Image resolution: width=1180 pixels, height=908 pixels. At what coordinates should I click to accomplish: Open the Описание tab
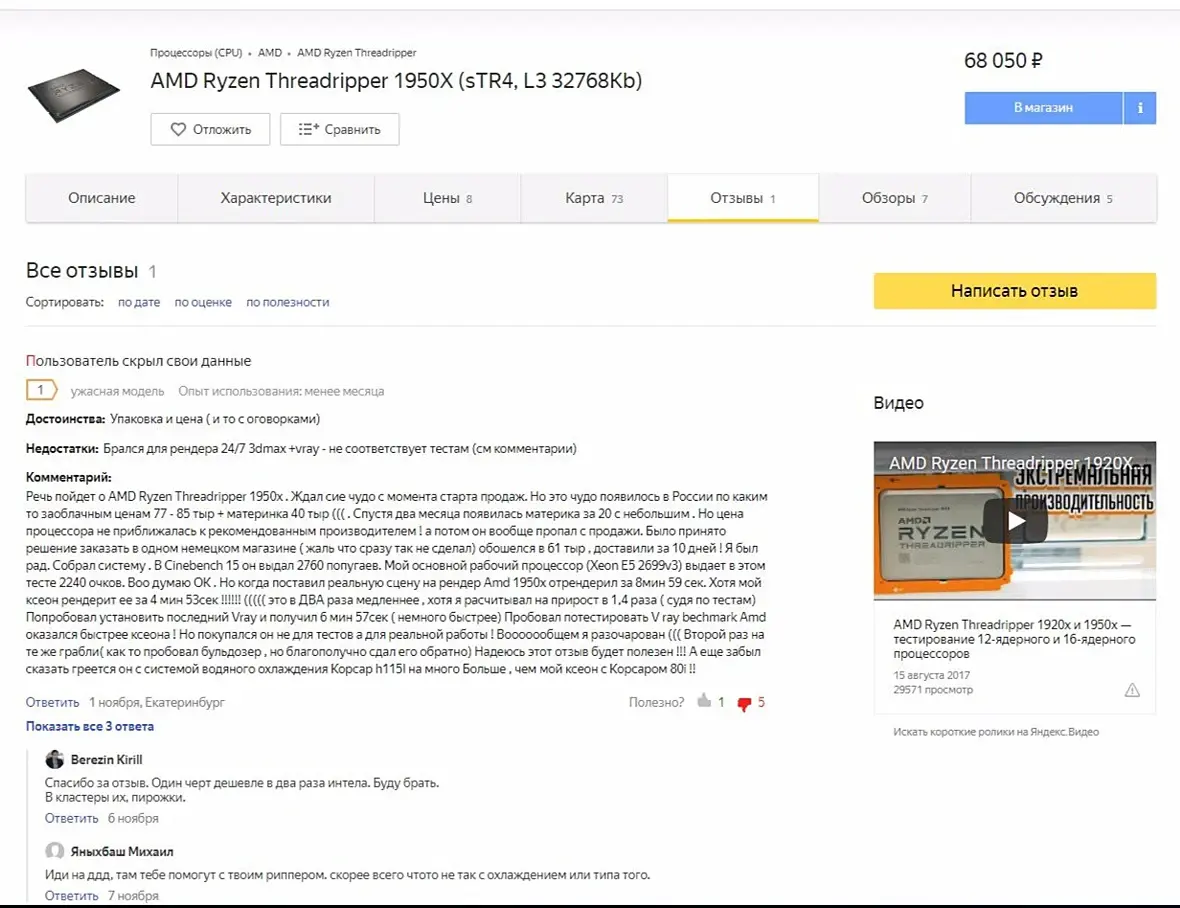point(102,198)
